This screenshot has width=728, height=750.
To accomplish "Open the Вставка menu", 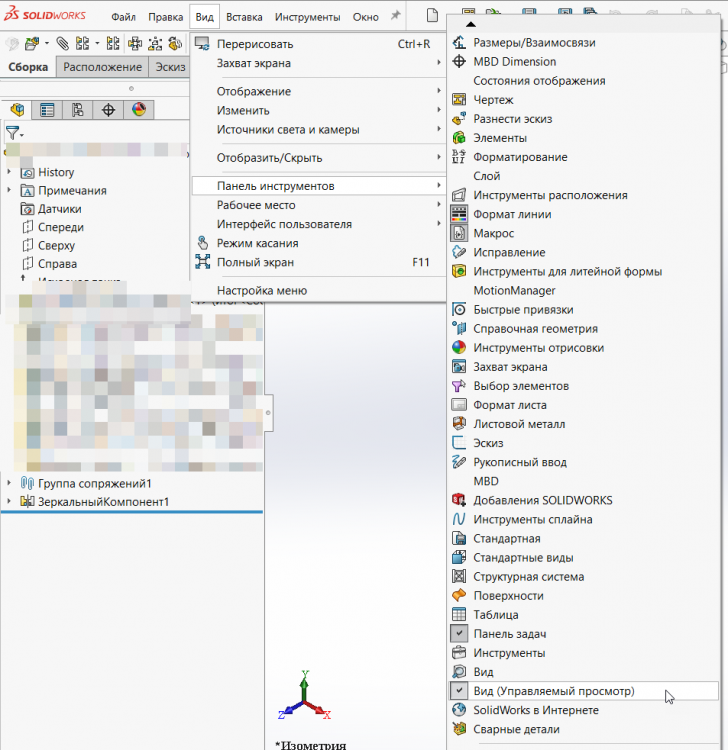I will (244, 17).
